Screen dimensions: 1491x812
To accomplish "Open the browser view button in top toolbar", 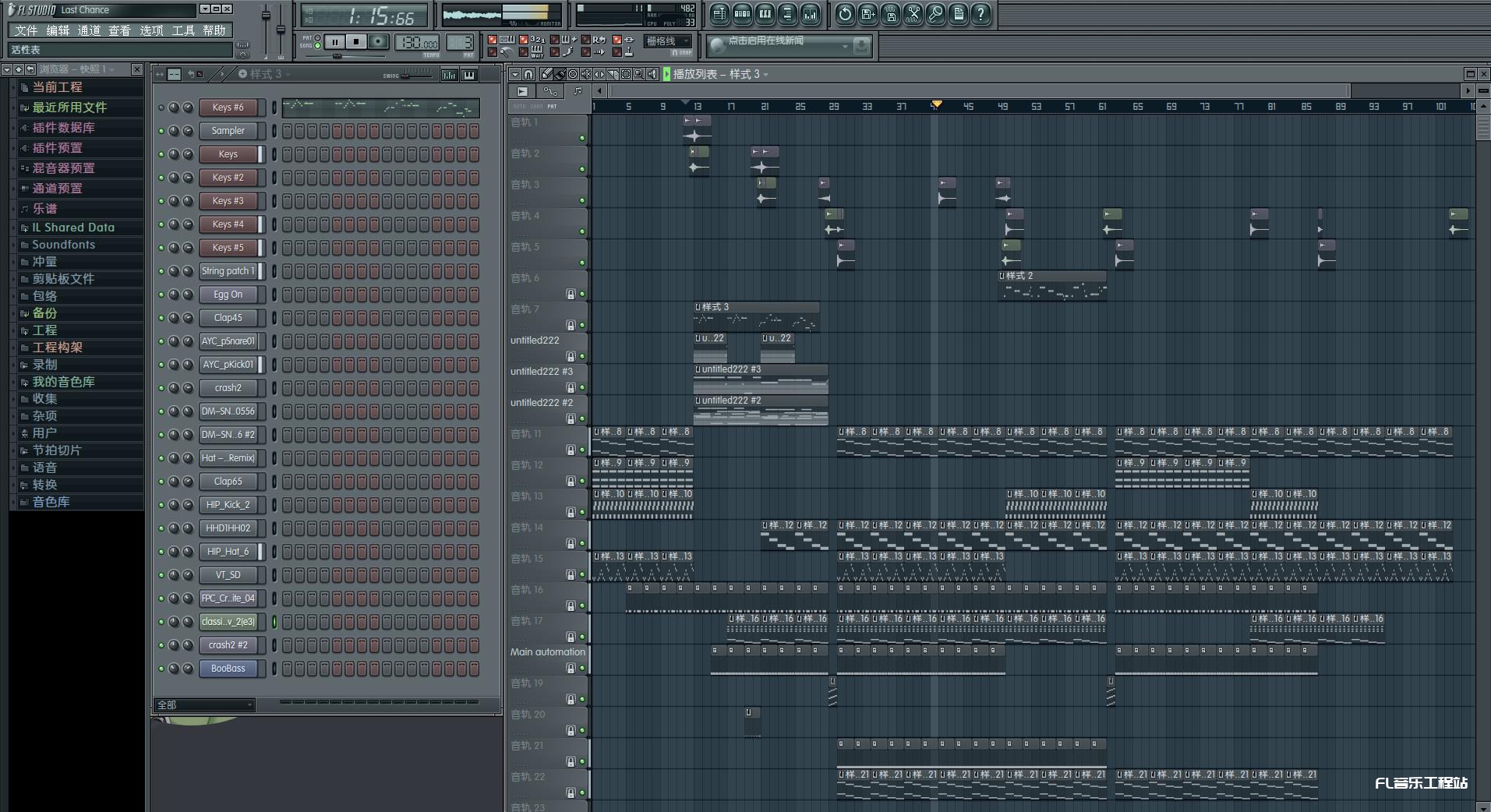I will [787, 13].
